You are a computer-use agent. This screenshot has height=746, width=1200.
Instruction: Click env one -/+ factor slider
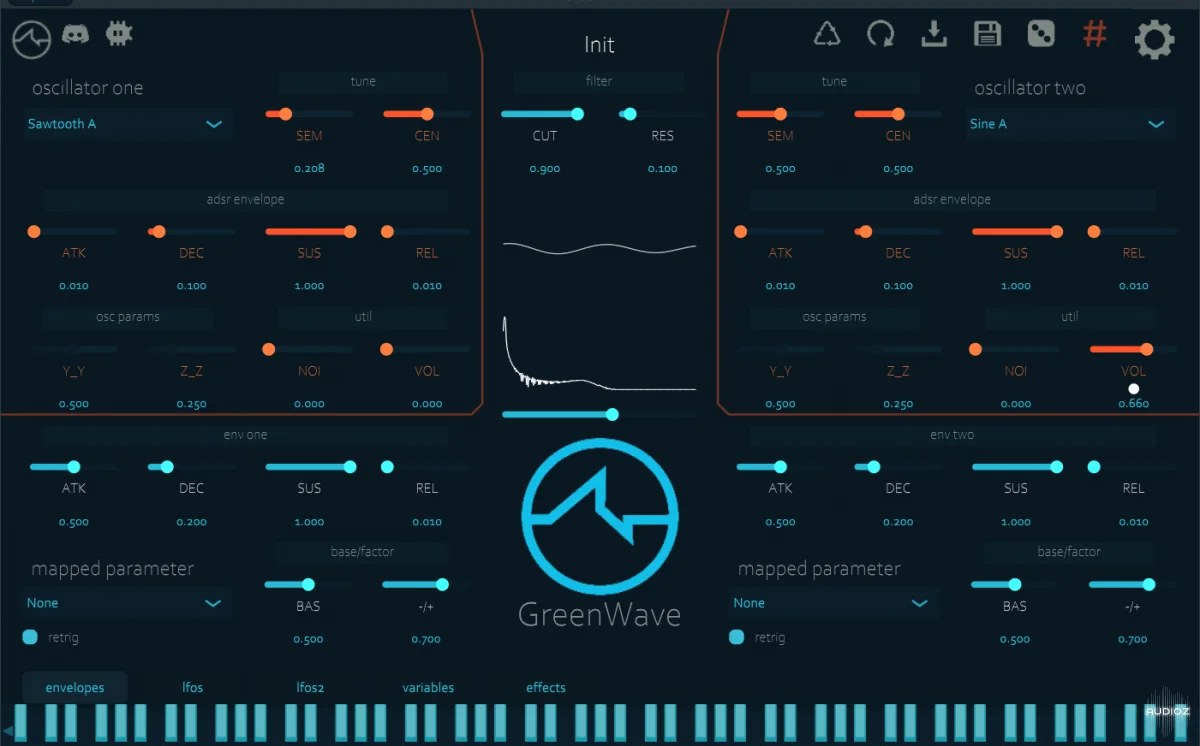(x=427, y=584)
